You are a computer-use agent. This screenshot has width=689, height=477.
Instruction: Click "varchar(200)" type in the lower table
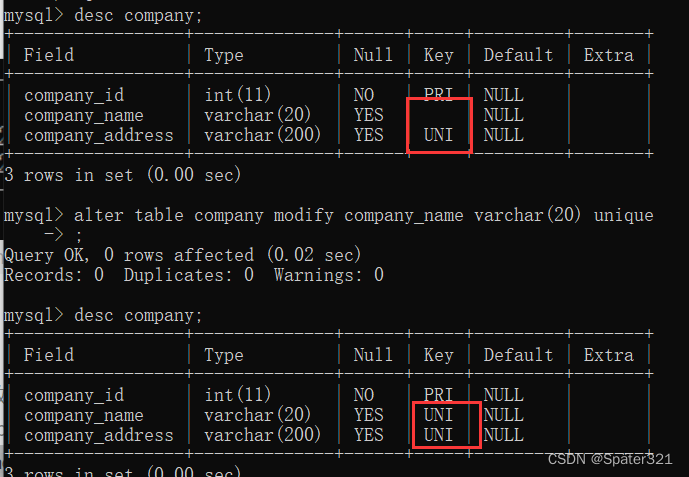click(x=262, y=435)
